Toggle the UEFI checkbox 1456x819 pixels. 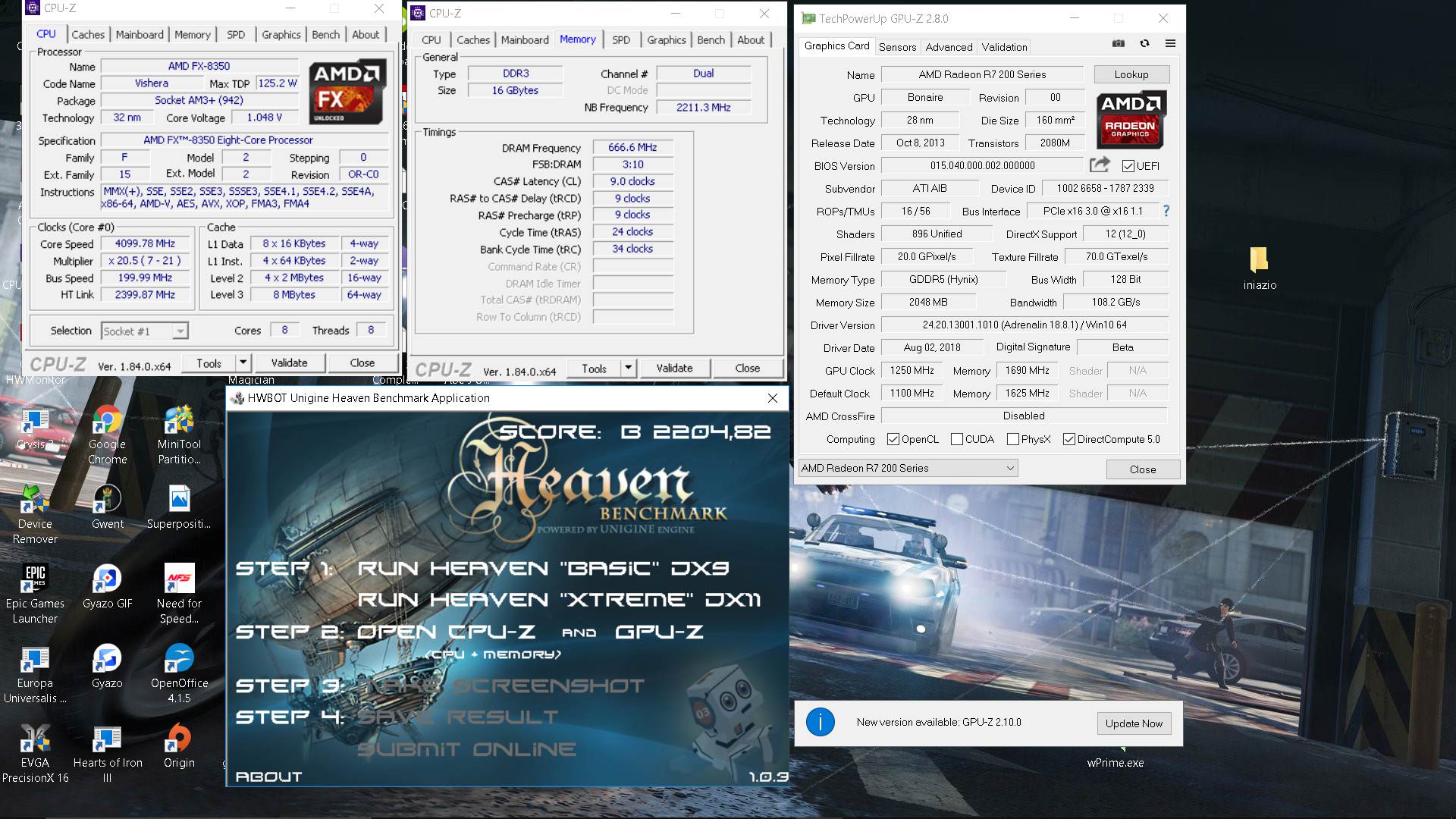[x=1128, y=166]
